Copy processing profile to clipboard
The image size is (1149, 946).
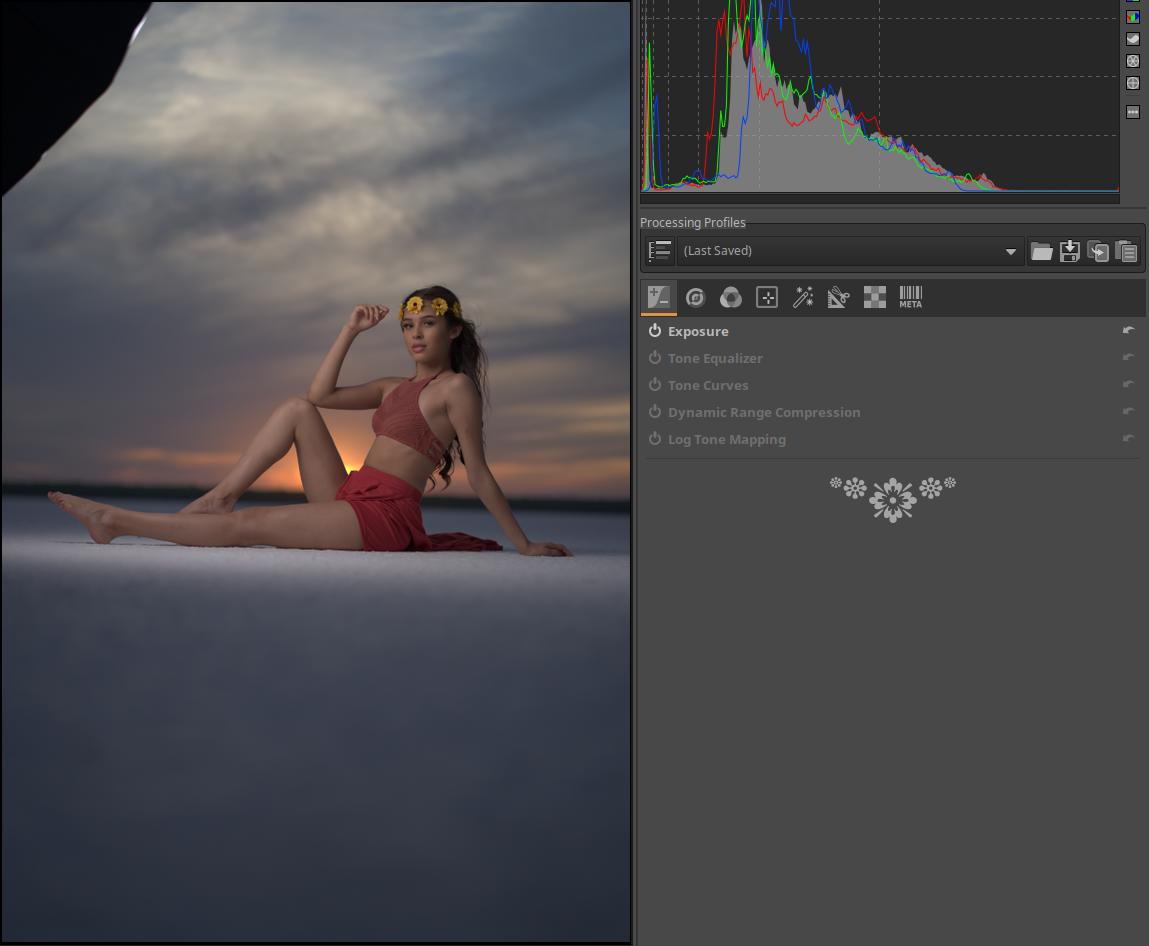pos(1098,251)
